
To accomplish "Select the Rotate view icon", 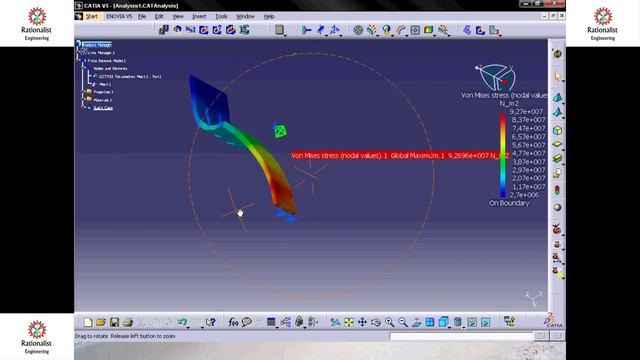I will (x=376, y=322).
